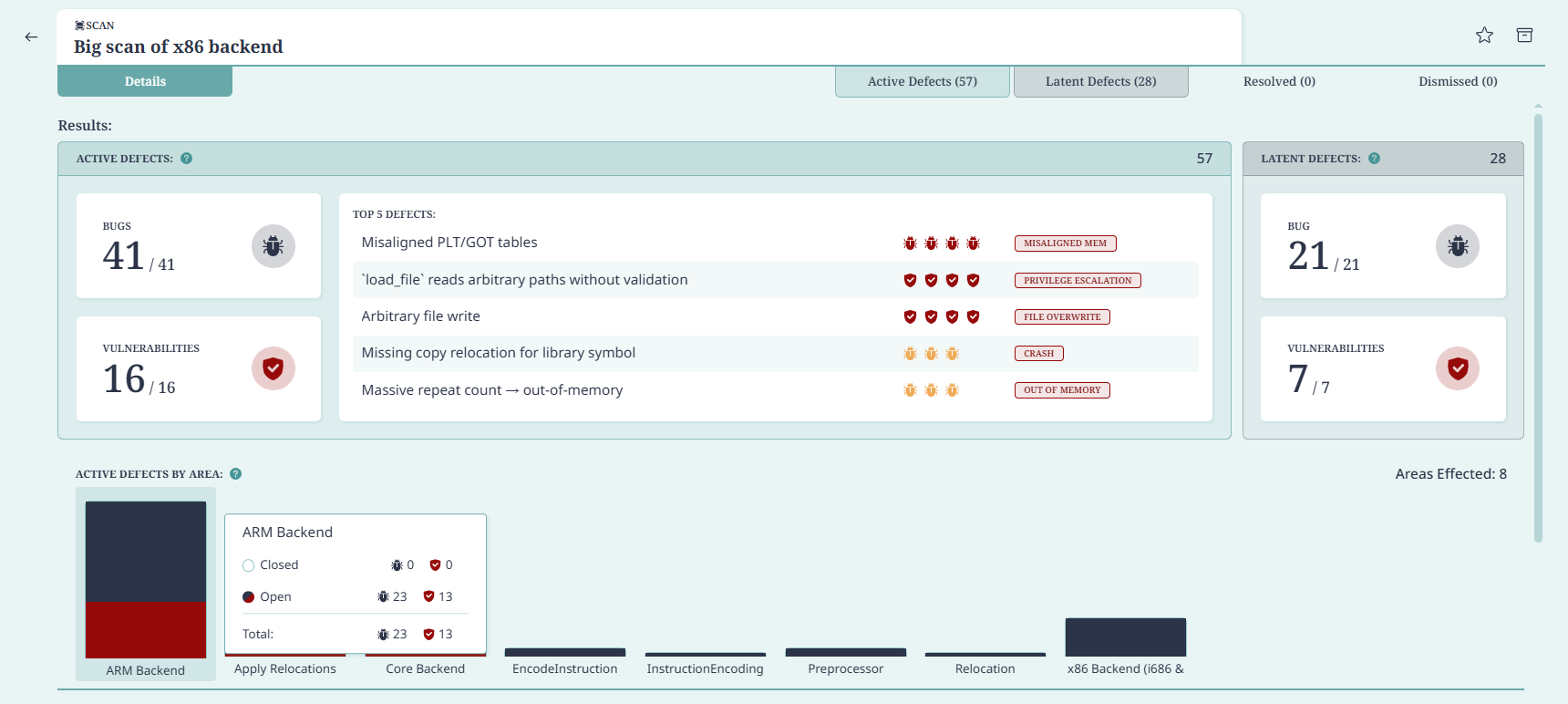Click the shield icon in latent Vulnerabilities card

coord(1458,368)
